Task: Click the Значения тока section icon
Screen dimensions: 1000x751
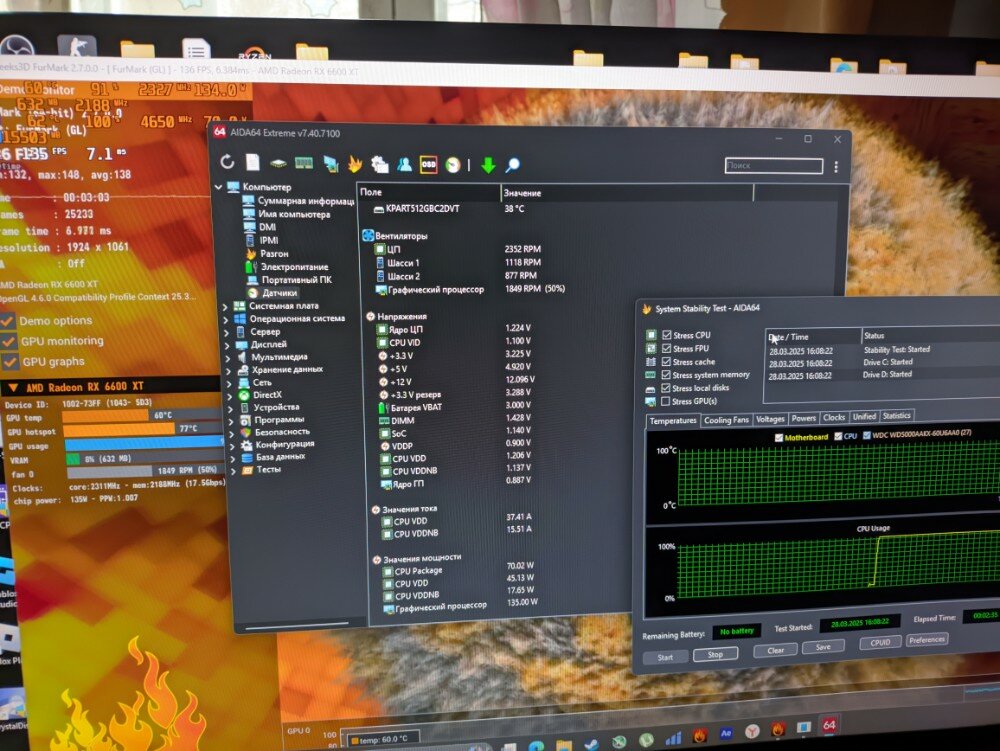Action: (x=376, y=509)
